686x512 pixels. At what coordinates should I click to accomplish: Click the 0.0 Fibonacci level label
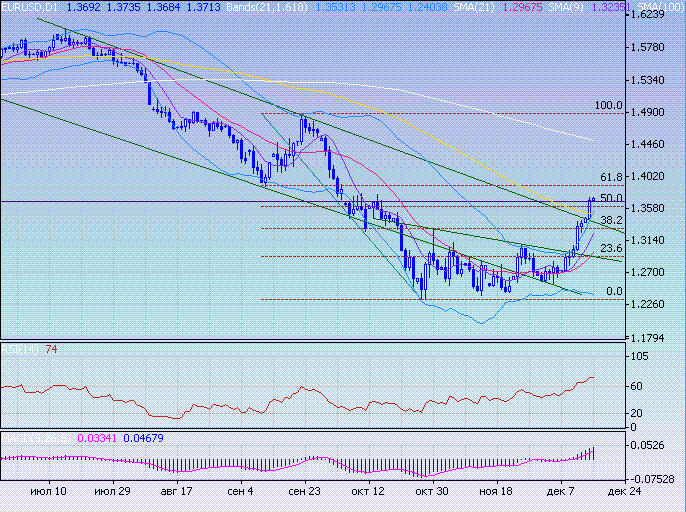tap(614, 291)
